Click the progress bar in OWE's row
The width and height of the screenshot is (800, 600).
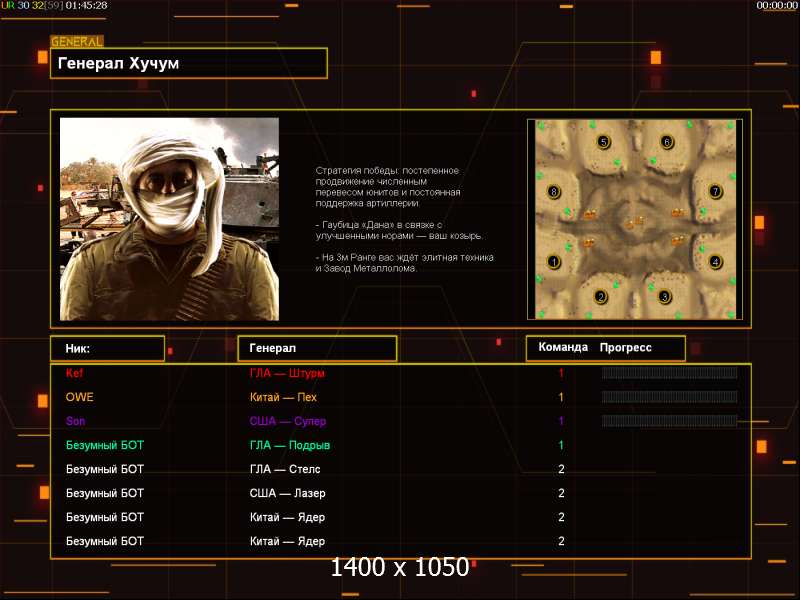click(669, 397)
